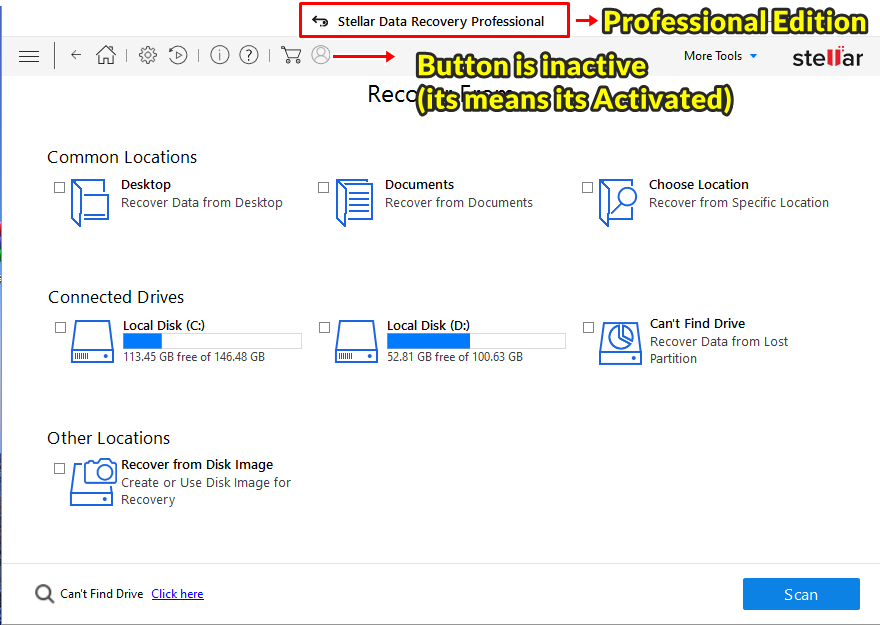Check the Documents checkbox
The width and height of the screenshot is (880, 625).
point(323,187)
